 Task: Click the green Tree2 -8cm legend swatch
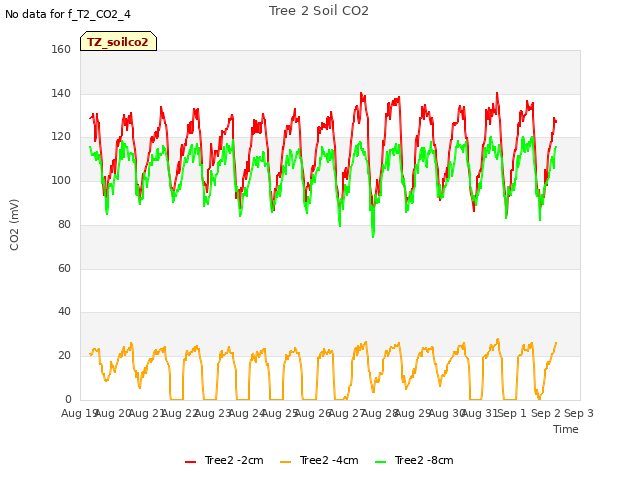pyautogui.click(x=380, y=462)
